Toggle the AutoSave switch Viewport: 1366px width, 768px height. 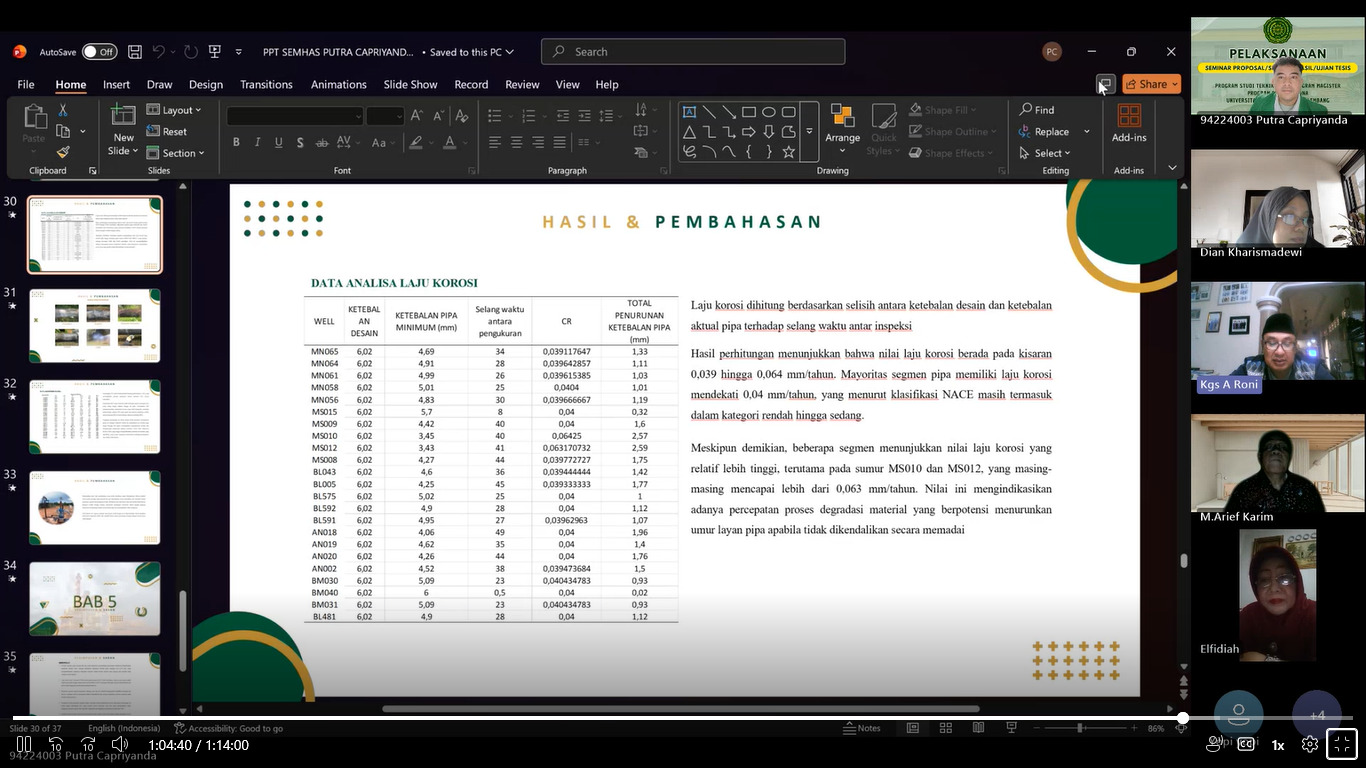click(x=99, y=52)
